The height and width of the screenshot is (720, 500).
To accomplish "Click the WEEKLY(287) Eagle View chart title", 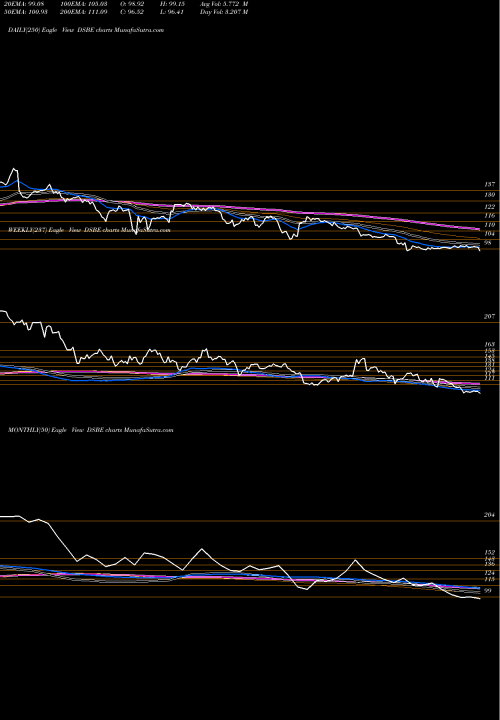I will [89, 230].
